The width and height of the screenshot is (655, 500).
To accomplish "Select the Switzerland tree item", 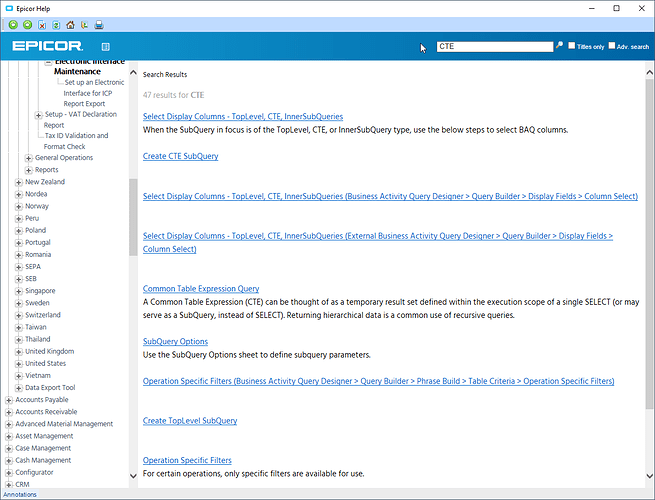I will click(x=43, y=315).
